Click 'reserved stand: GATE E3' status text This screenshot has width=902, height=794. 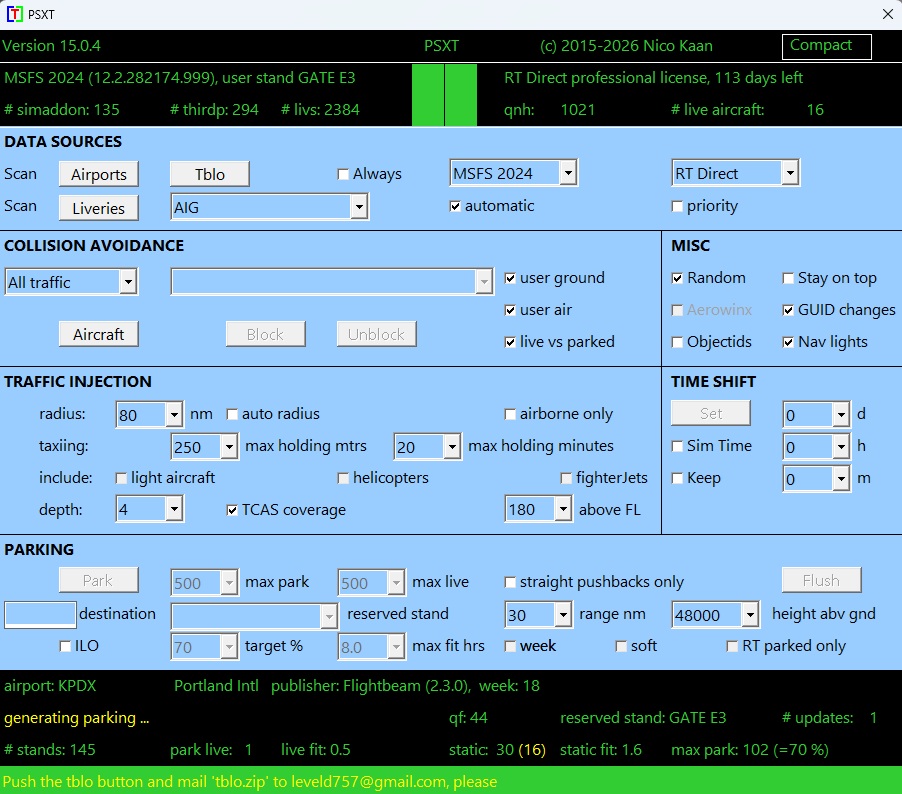click(x=643, y=718)
